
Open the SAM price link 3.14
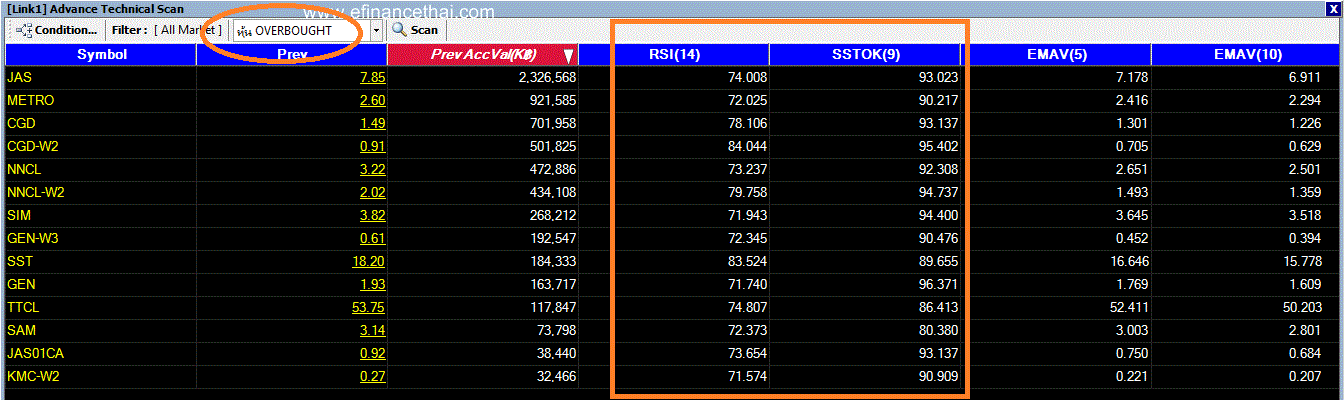click(x=373, y=330)
